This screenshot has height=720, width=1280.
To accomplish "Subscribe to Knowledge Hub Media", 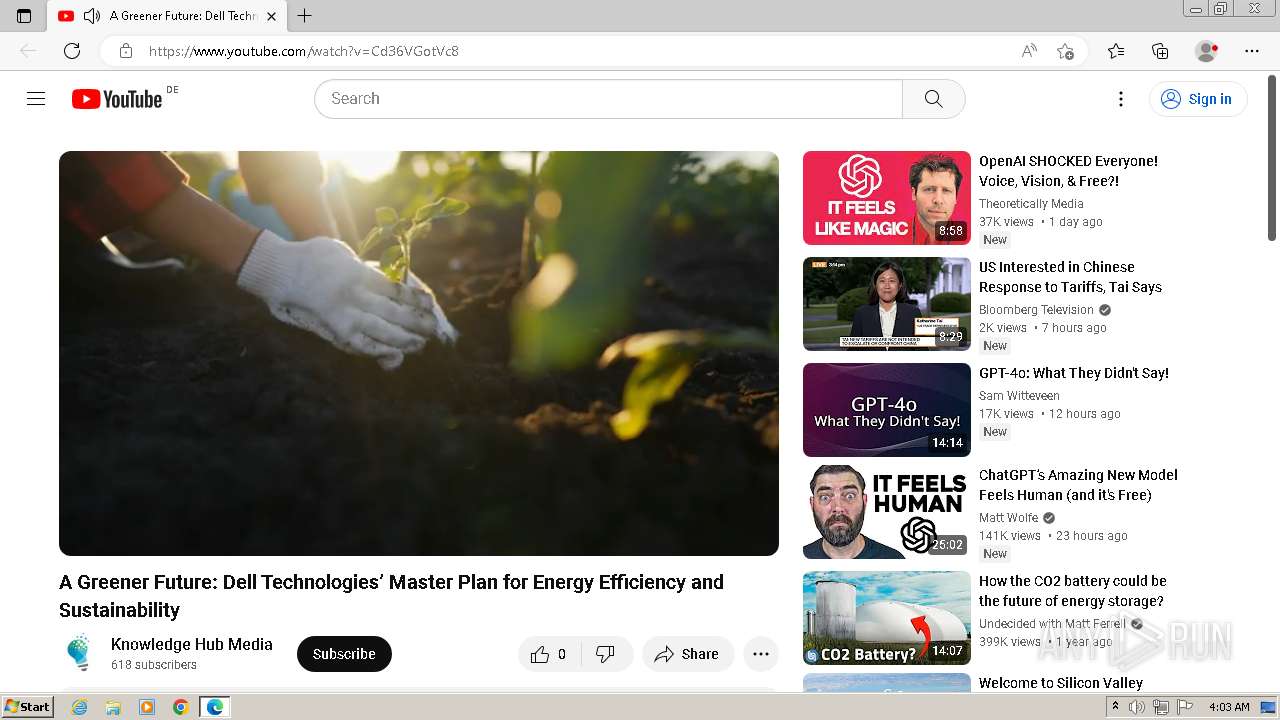I will tap(344, 654).
